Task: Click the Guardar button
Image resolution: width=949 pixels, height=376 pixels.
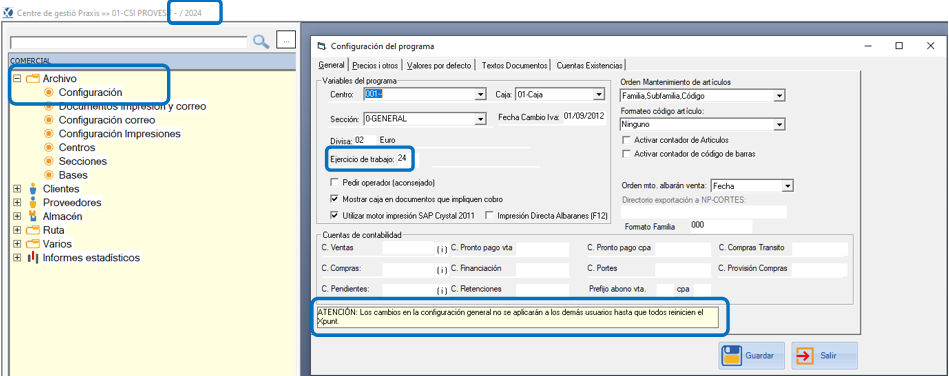Action: click(751, 355)
